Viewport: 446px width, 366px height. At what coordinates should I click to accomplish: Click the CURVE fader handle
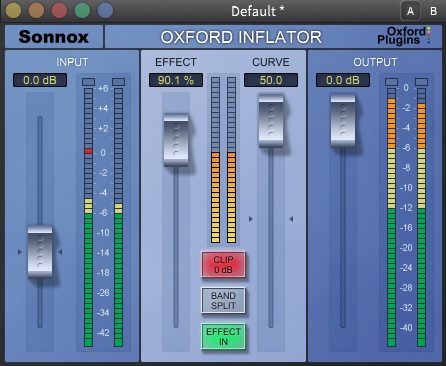[271, 121]
